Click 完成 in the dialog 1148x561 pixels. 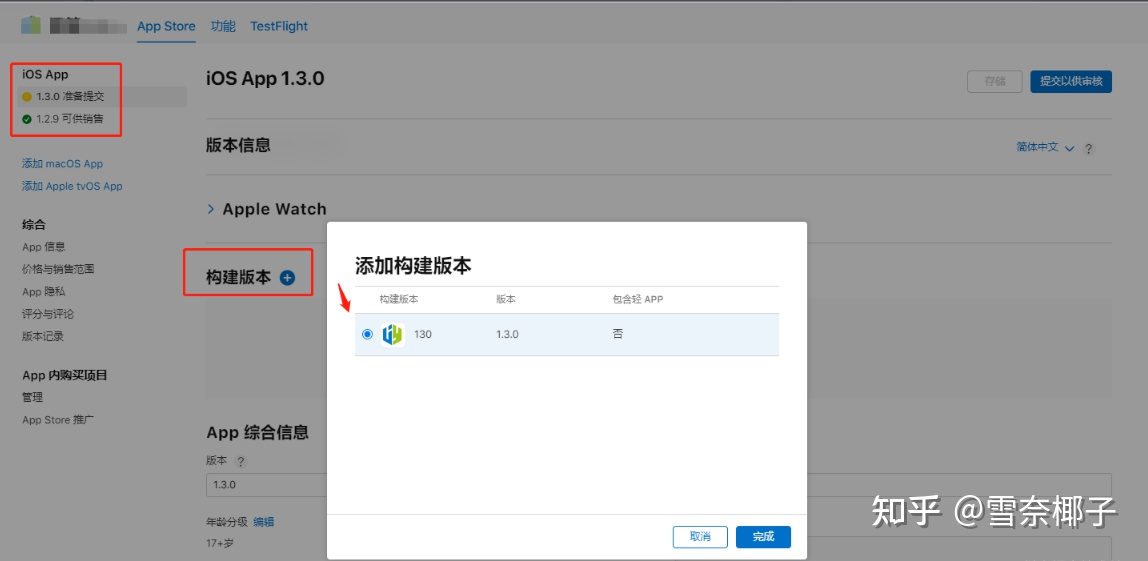pyautogui.click(x=763, y=537)
